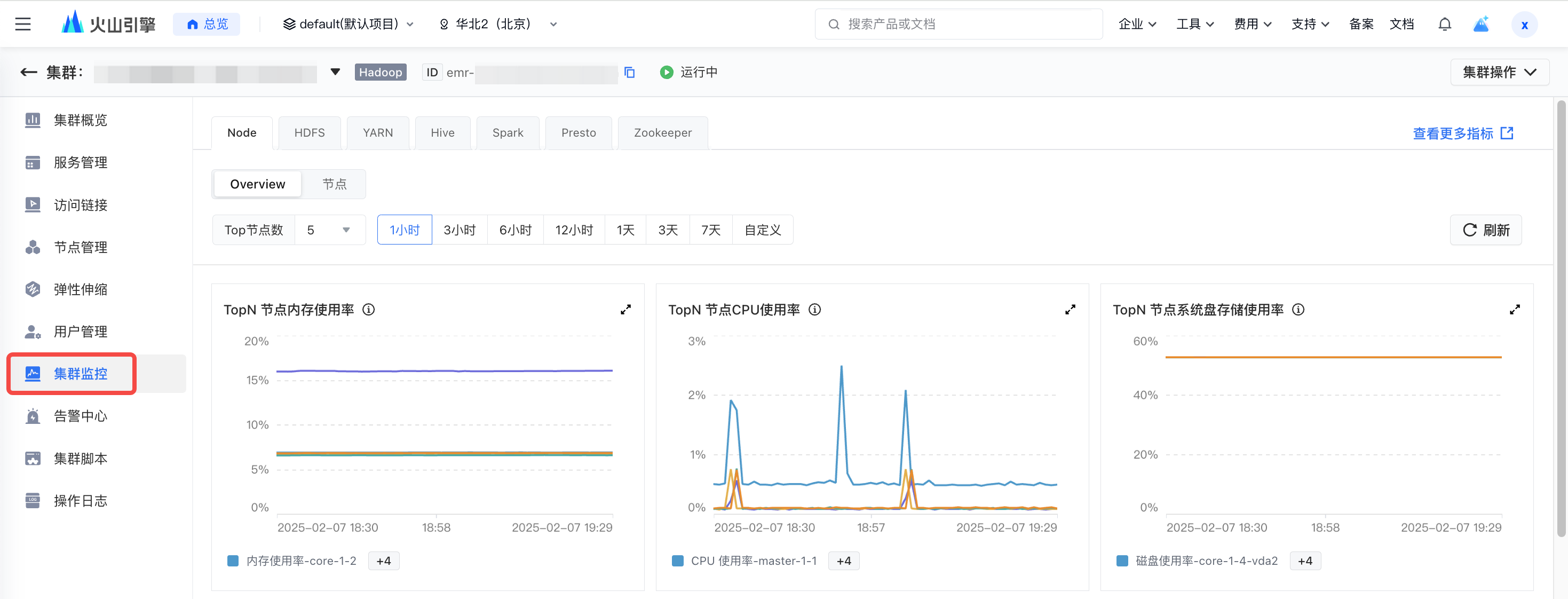
Task: Choose 自定义 time range
Action: tap(763, 230)
